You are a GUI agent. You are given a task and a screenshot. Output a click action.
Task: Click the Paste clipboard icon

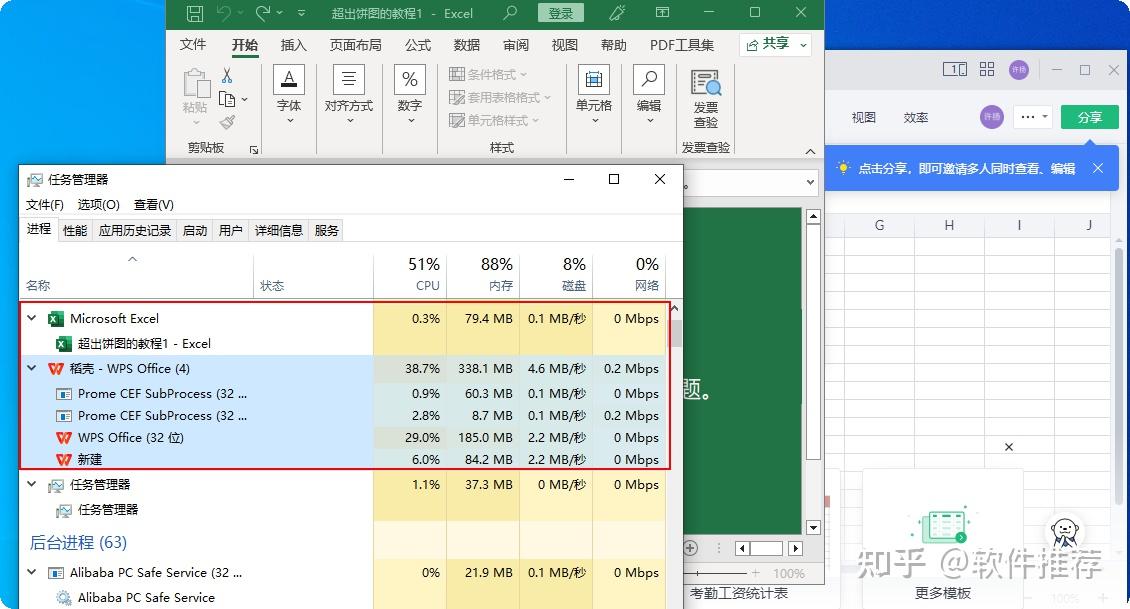pyautogui.click(x=195, y=84)
